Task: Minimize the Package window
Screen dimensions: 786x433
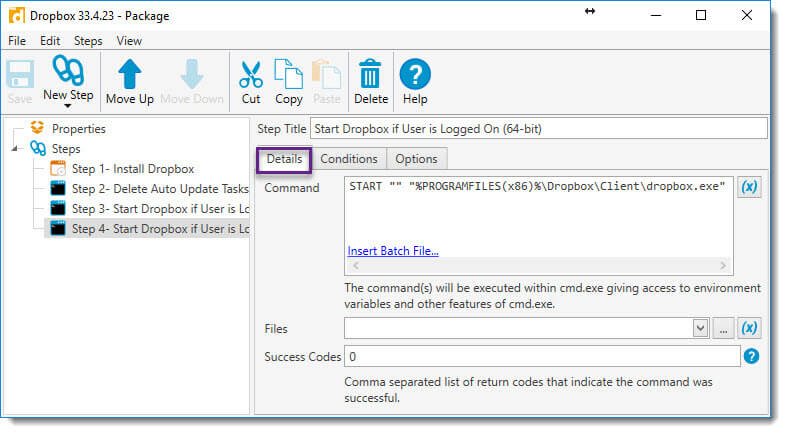Action: coord(656,16)
